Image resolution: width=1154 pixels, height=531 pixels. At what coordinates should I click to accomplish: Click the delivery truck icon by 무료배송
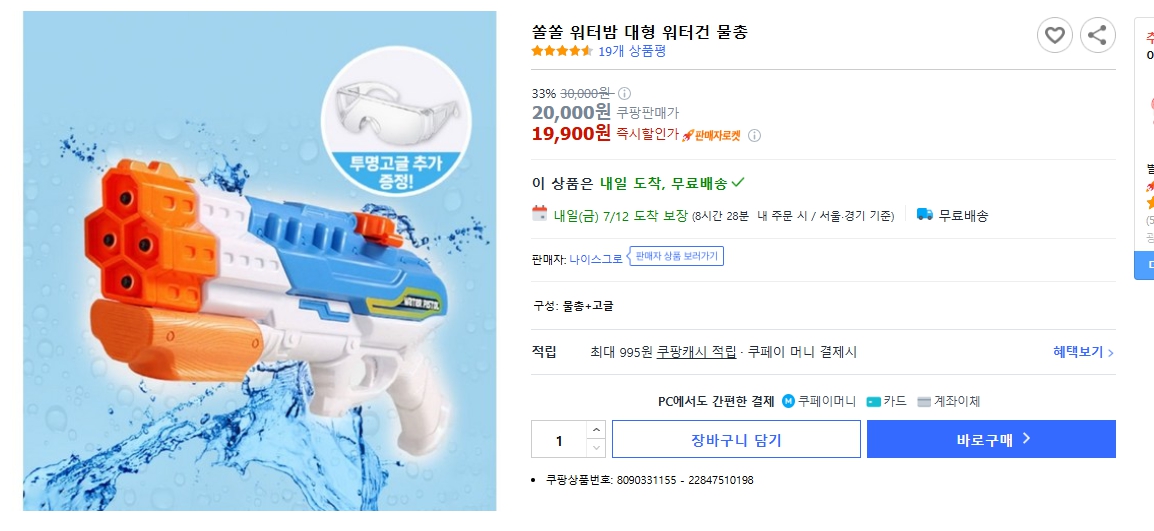pos(925,214)
